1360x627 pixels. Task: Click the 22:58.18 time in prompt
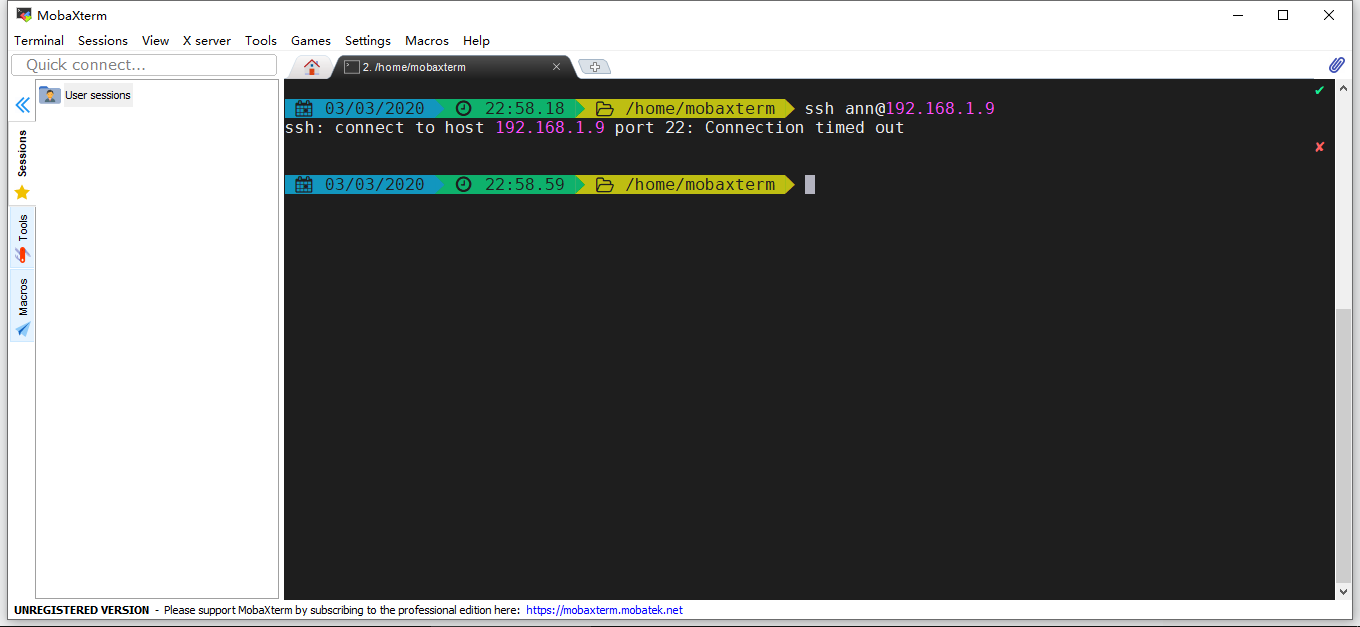(x=525, y=108)
